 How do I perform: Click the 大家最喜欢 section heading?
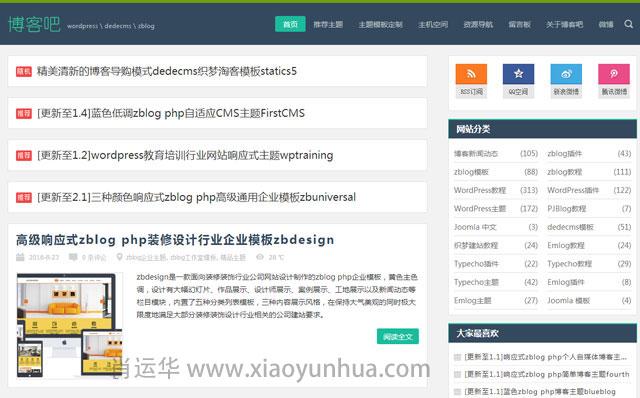[x=477, y=334]
